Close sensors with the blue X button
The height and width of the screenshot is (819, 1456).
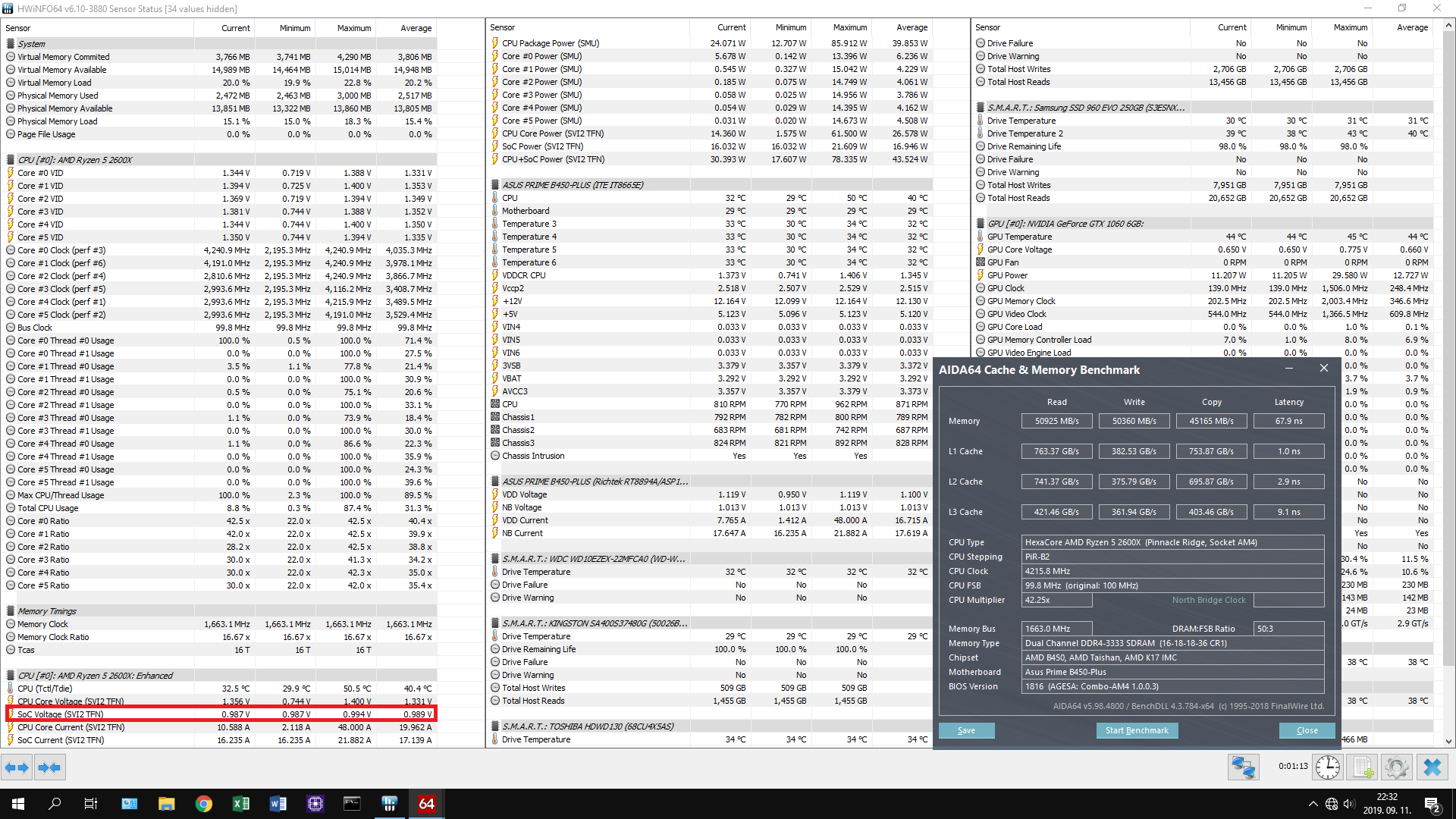tap(1432, 767)
